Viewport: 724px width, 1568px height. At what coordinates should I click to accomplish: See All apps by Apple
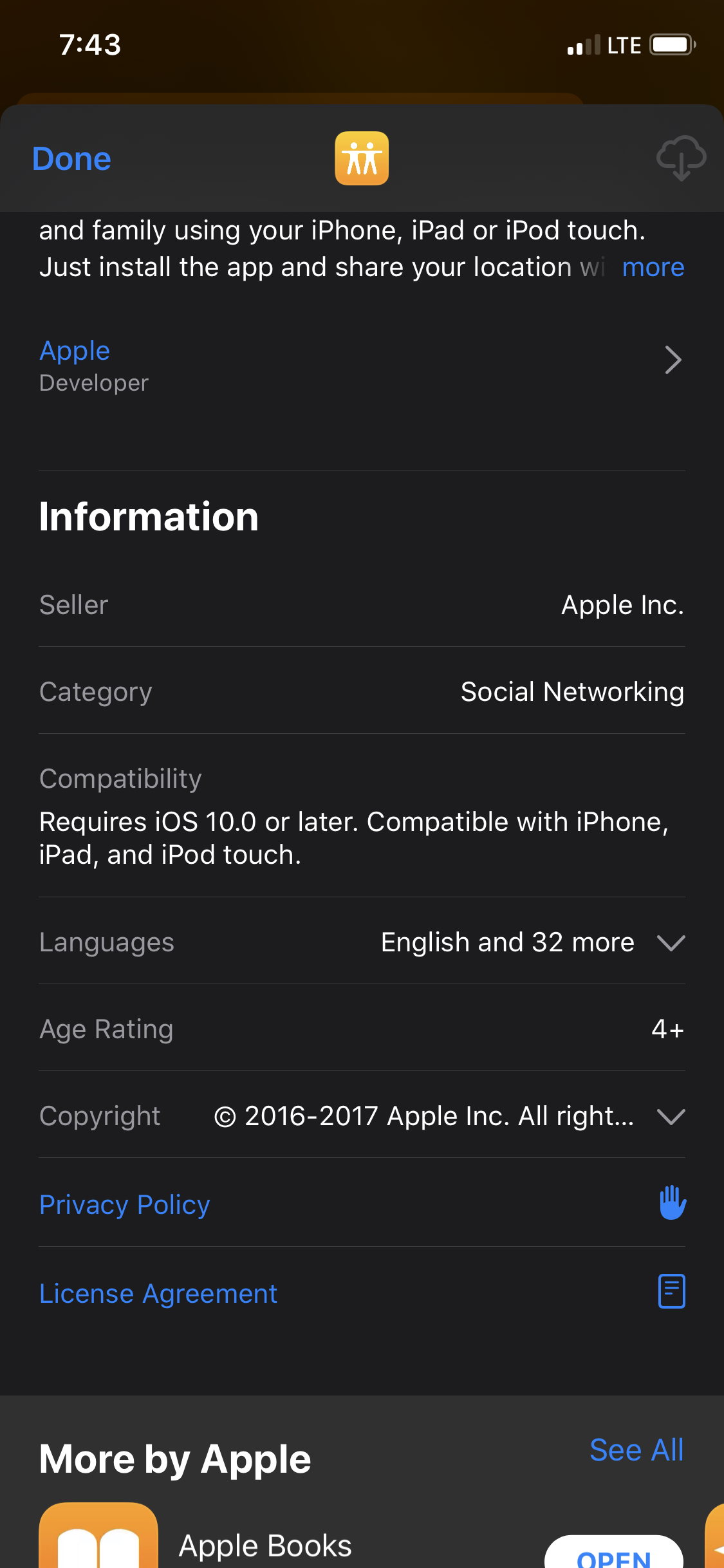click(x=636, y=1450)
